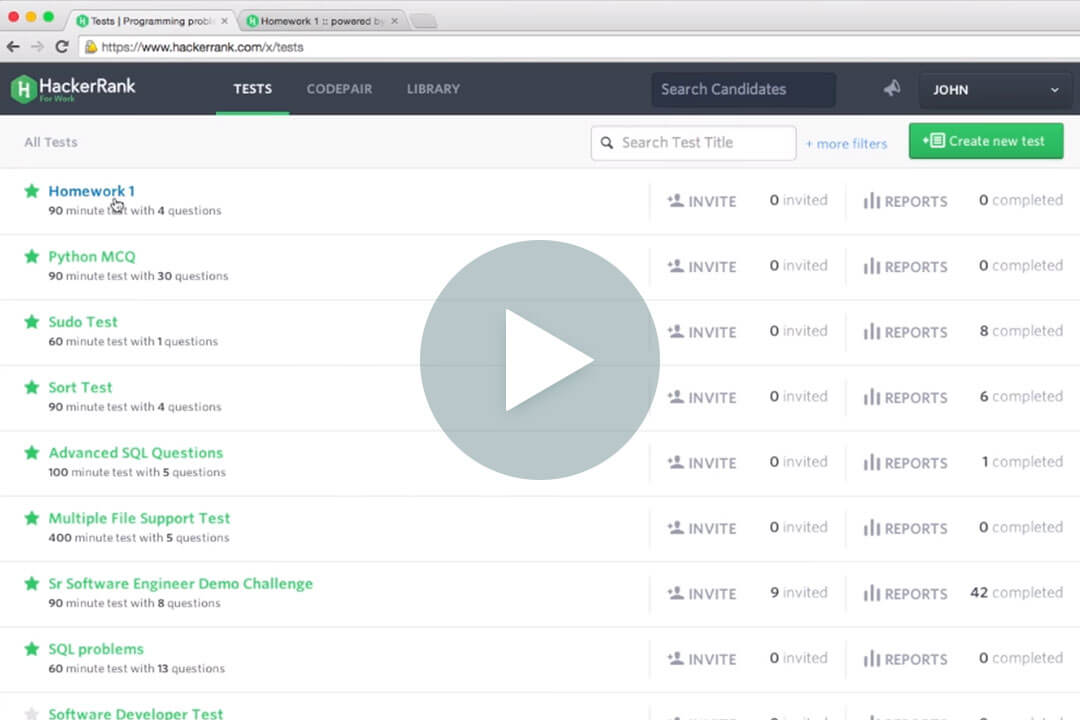The width and height of the screenshot is (1080, 720).
Task: Play the video with the center play button
Action: click(540, 360)
